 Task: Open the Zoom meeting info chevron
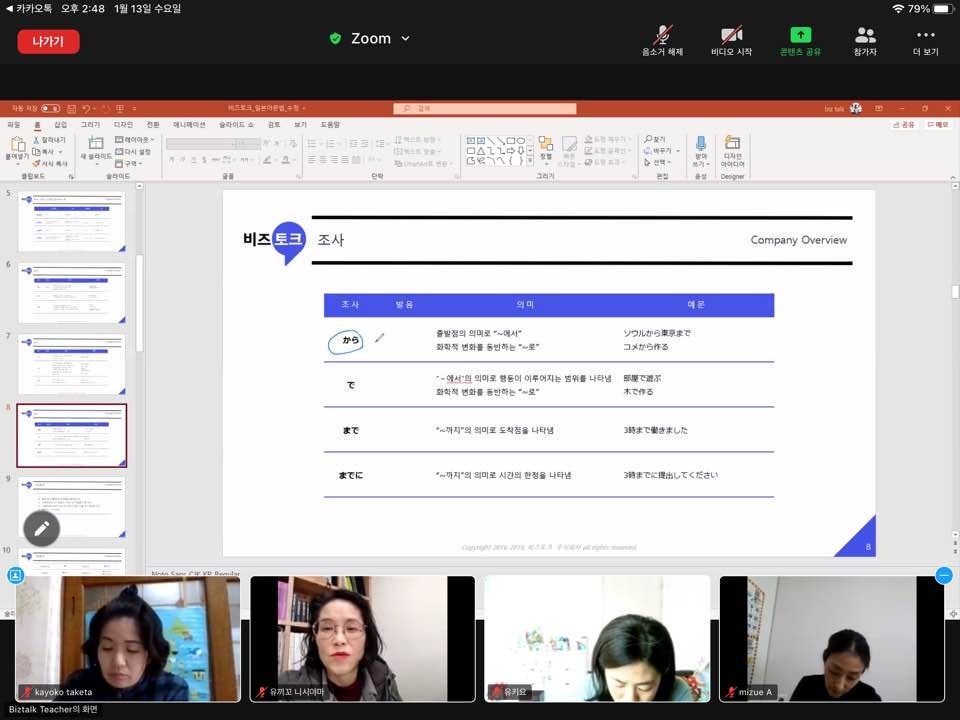click(405, 39)
